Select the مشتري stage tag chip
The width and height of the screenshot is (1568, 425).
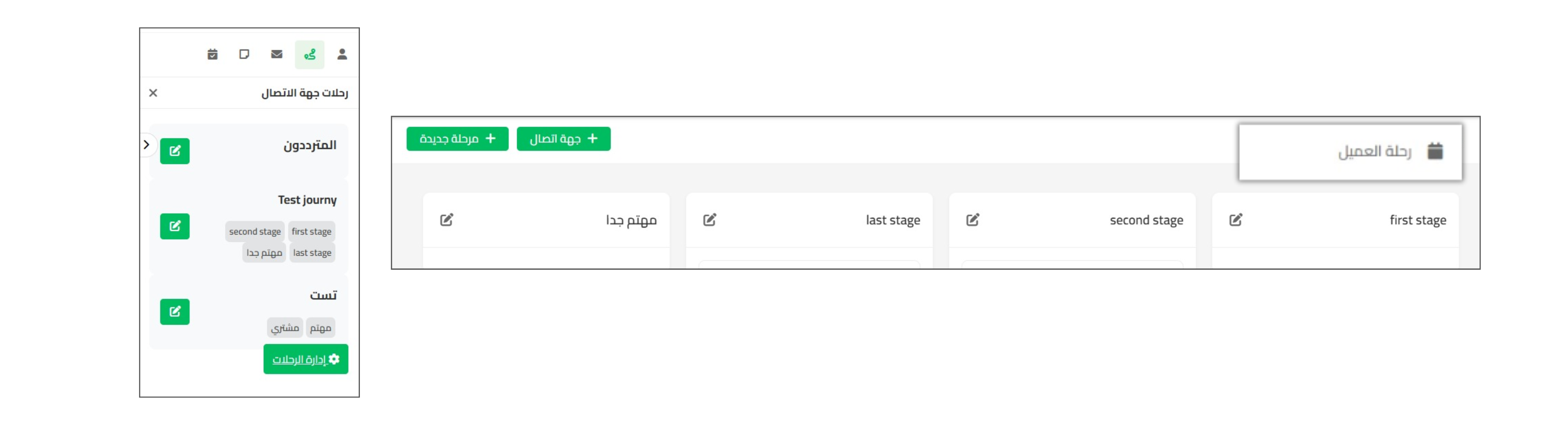(x=285, y=328)
